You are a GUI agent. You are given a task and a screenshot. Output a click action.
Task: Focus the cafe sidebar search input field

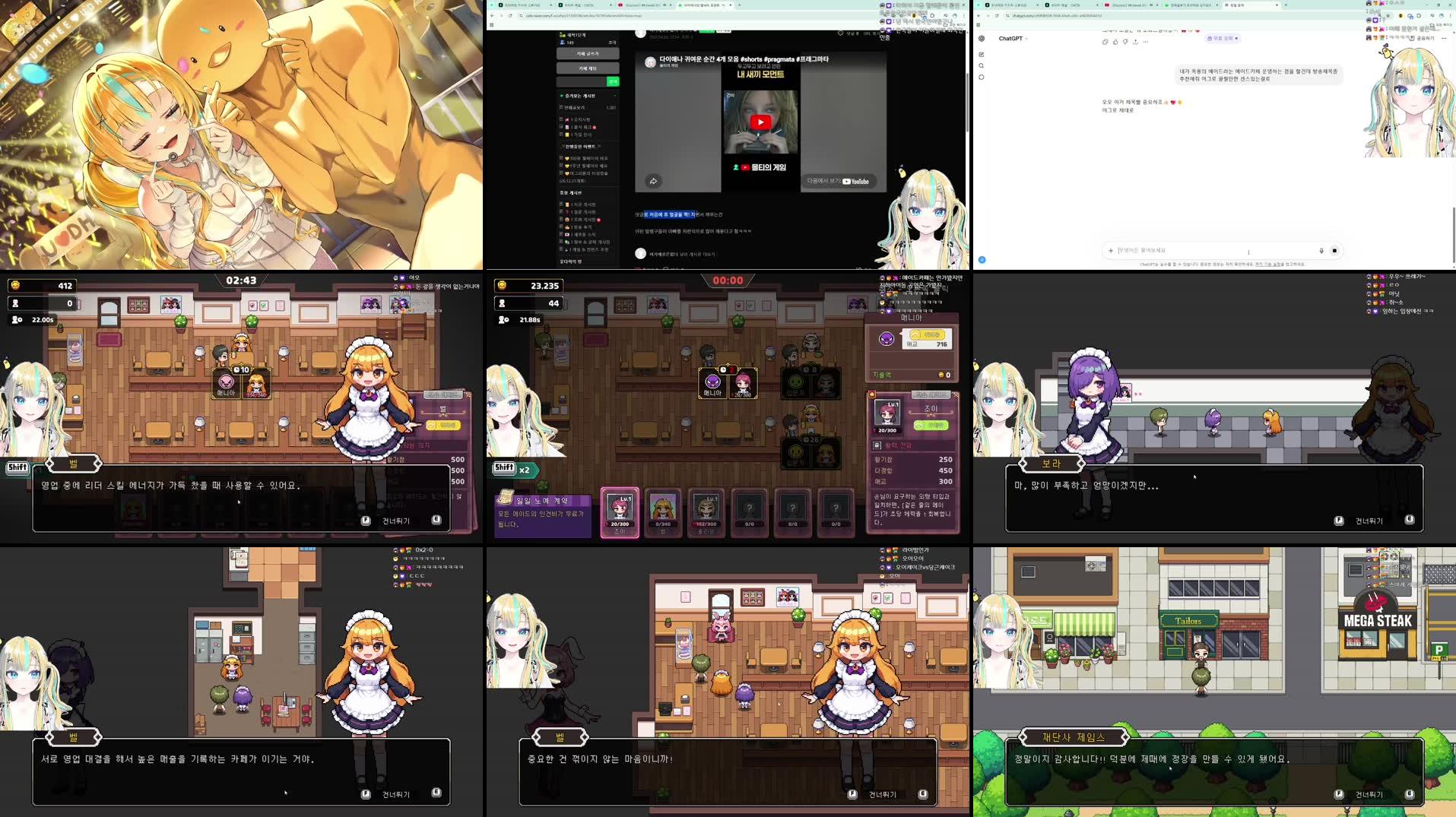point(582,81)
